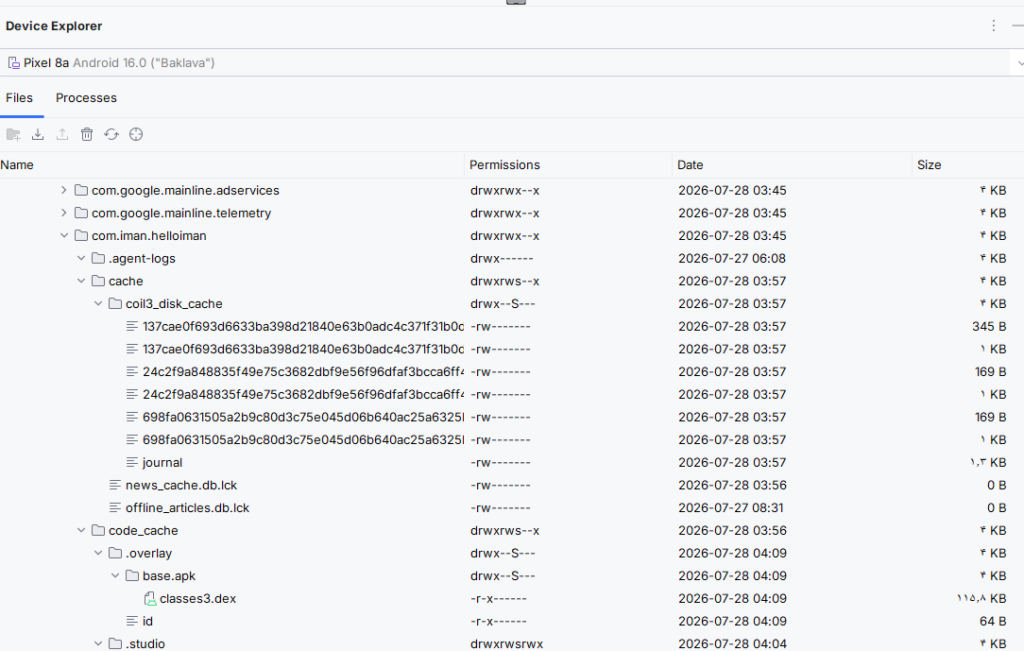
Task: Click the classes3.dex file icon
Action: (x=150, y=599)
